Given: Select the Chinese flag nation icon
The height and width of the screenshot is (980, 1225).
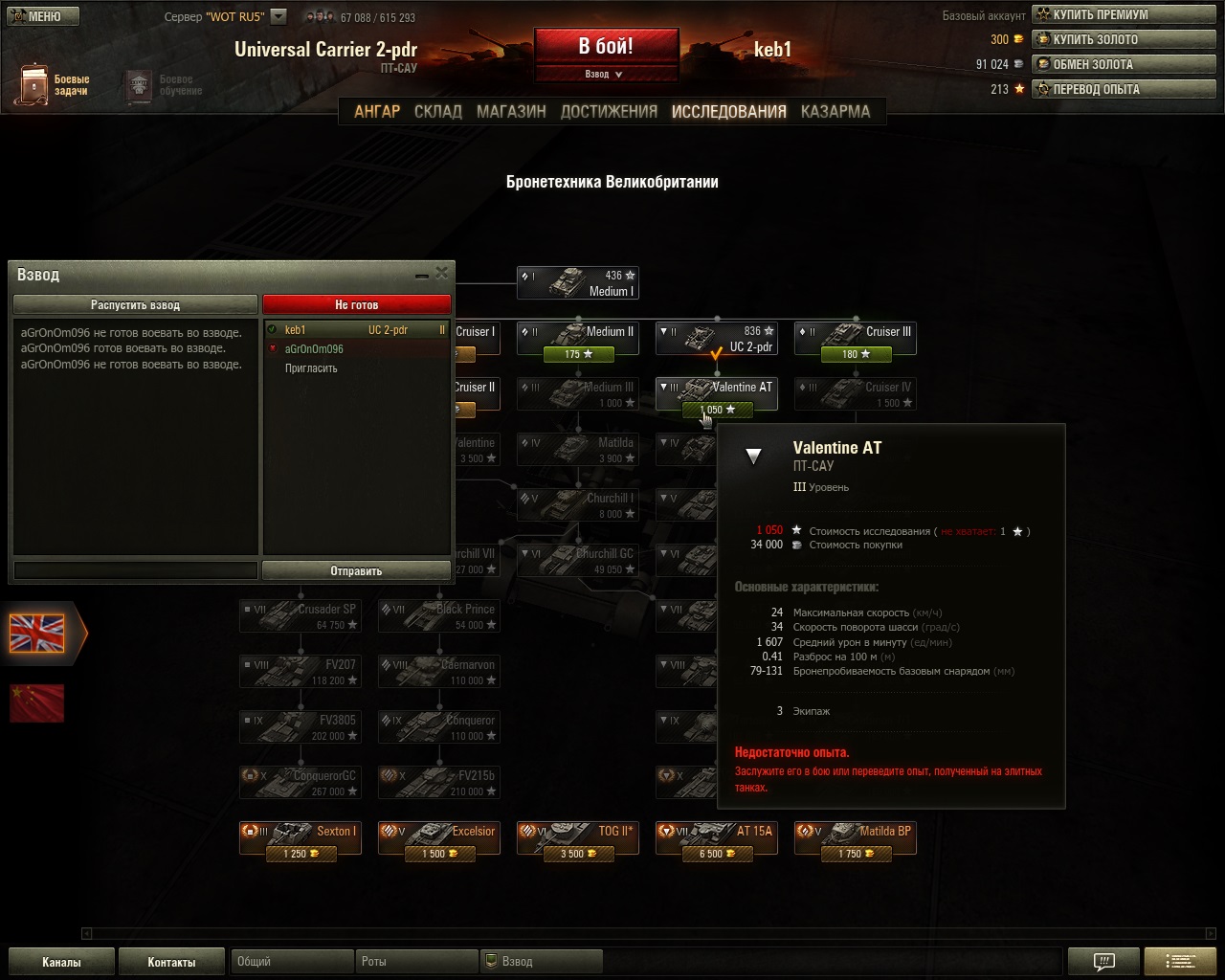Looking at the screenshot, I should tap(37, 702).
